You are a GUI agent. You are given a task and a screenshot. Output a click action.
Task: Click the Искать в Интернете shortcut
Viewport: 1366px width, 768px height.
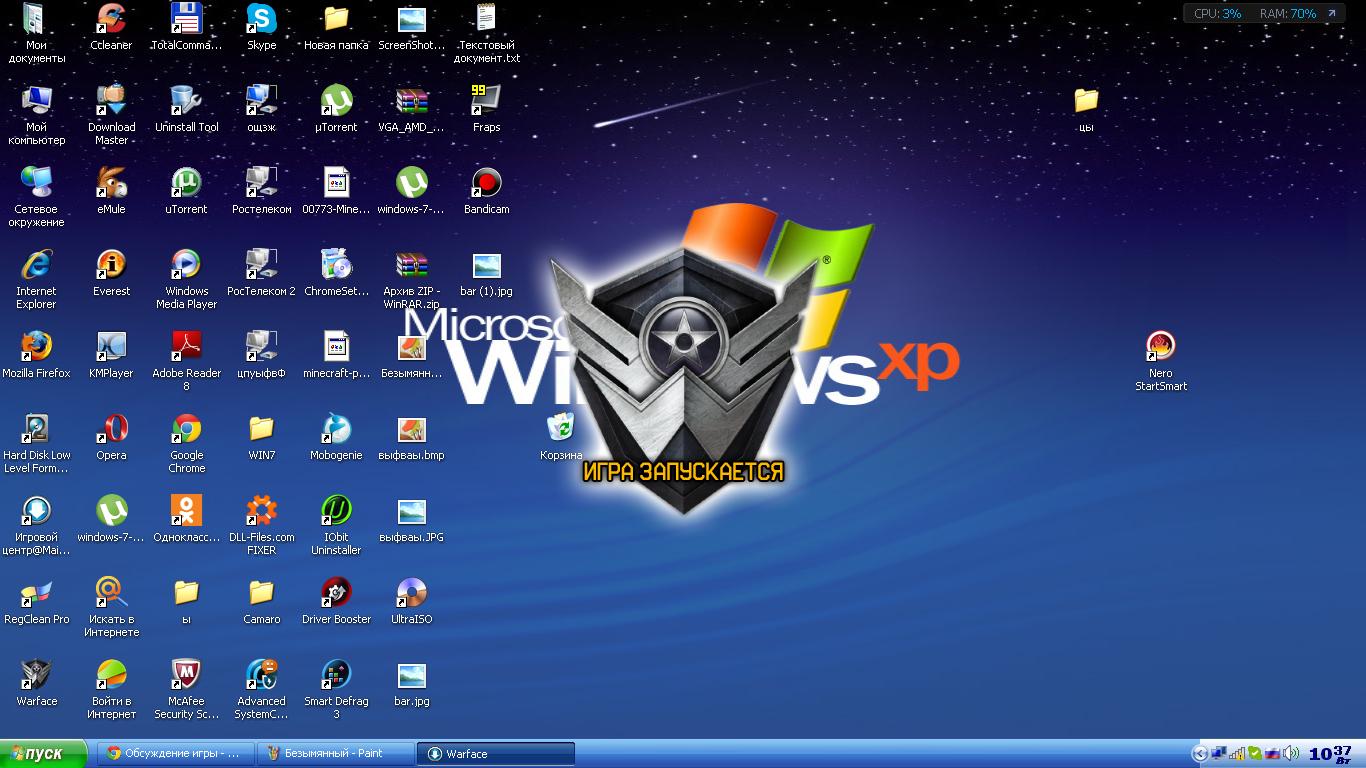(x=111, y=607)
